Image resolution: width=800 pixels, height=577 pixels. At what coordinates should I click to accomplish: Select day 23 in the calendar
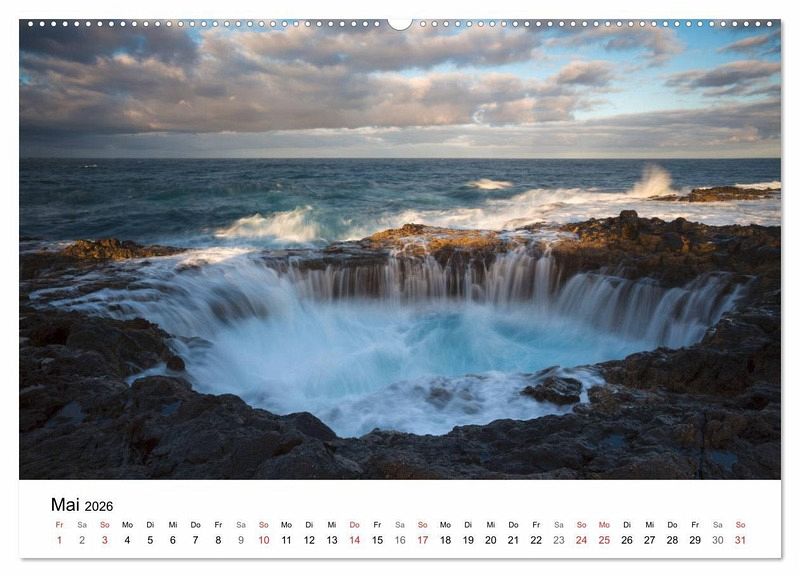559,540
